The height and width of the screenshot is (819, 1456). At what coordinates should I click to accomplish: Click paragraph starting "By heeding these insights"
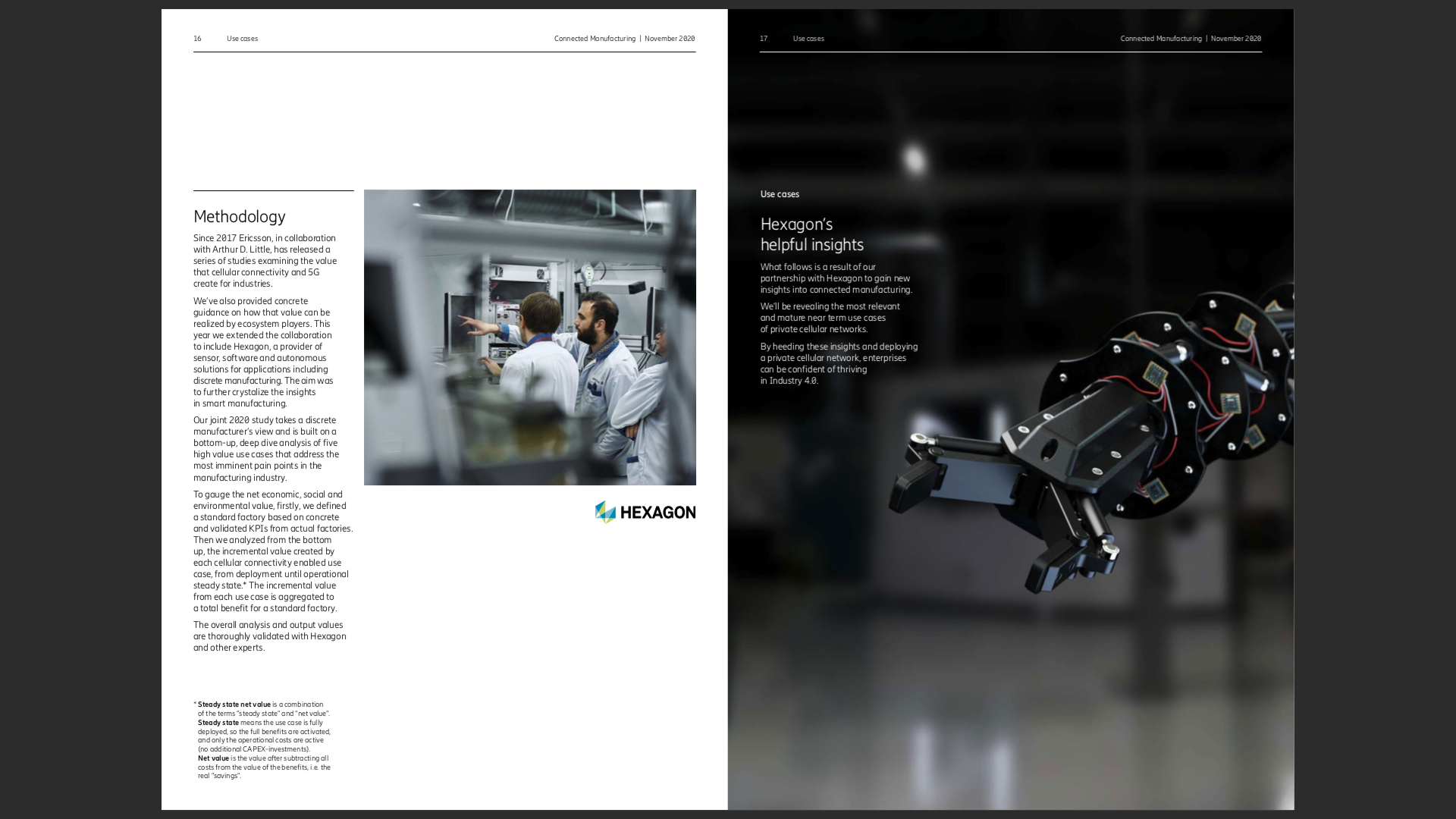point(839,363)
